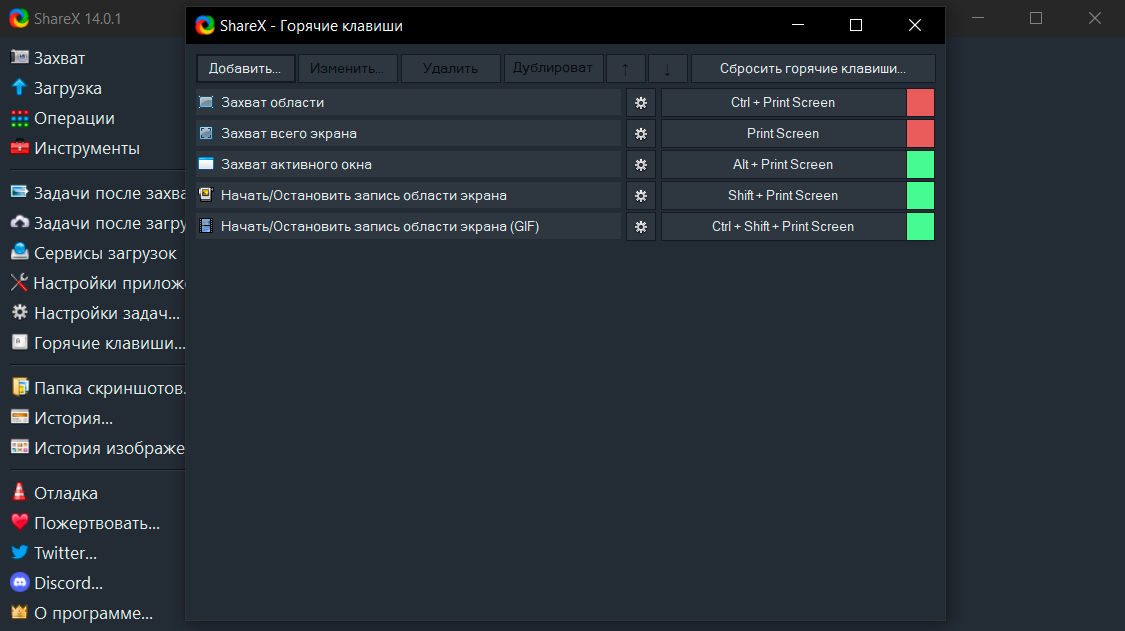
Task: Open gear for Shift + Print Screen recording row
Action: tap(641, 195)
